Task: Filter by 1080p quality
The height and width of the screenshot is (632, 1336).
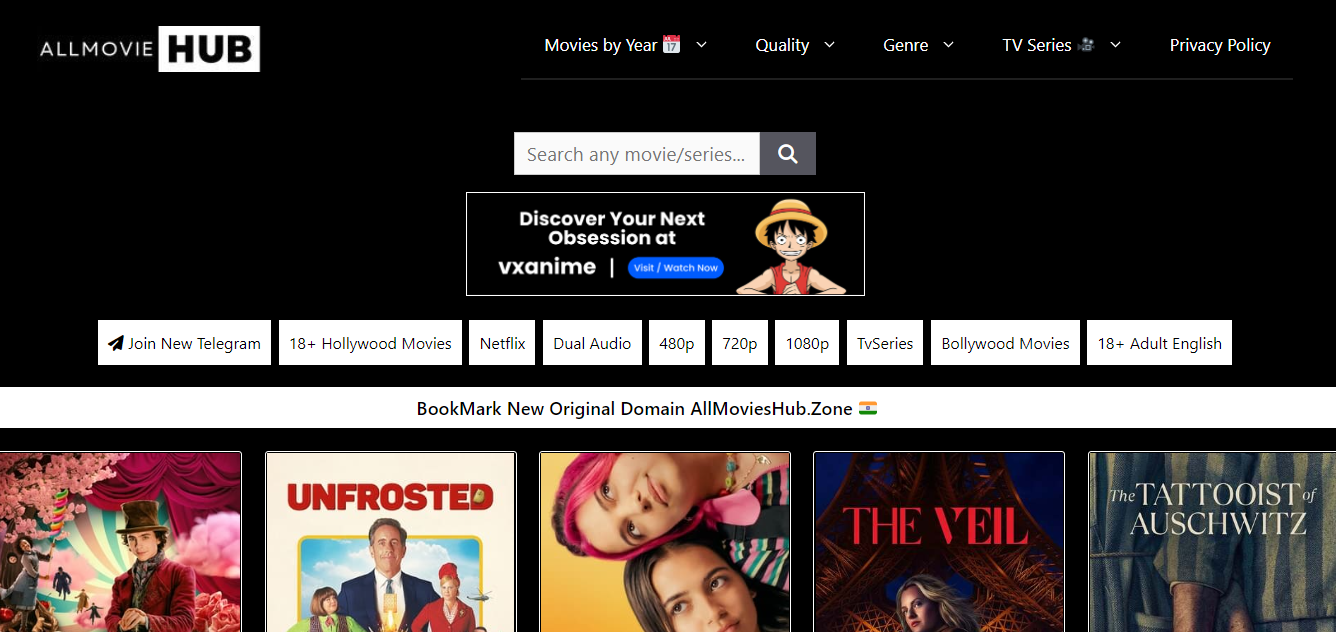Action: (807, 343)
